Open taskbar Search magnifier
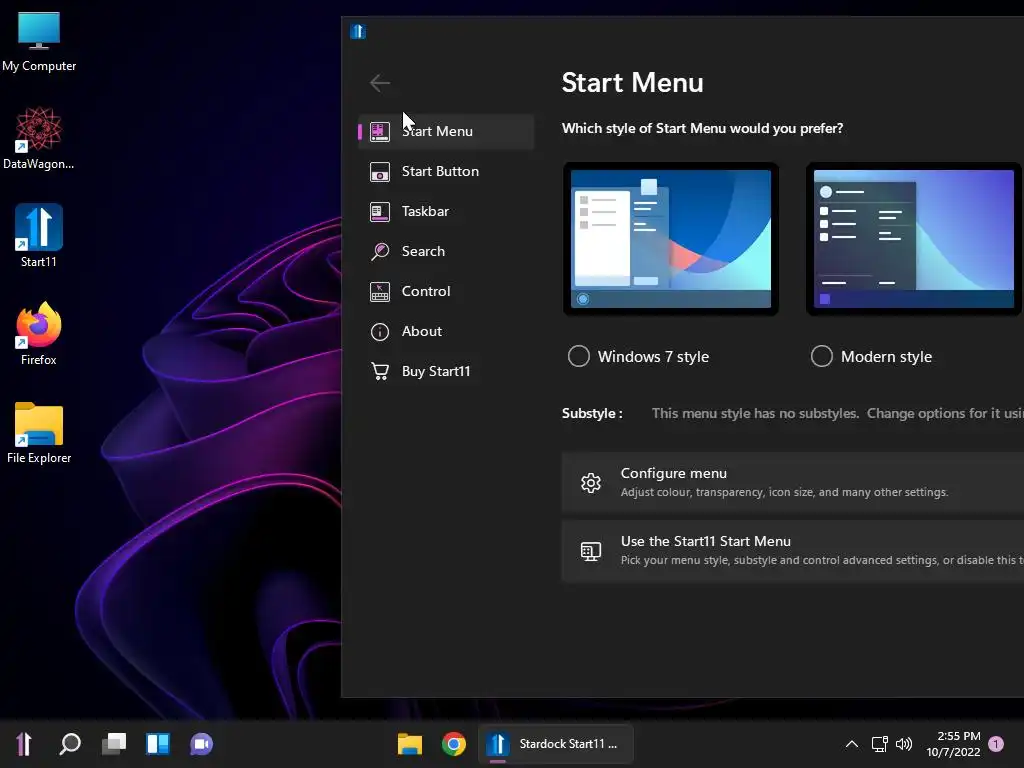Image resolution: width=1024 pixels, height=768 pixels. tap(69, 744)
